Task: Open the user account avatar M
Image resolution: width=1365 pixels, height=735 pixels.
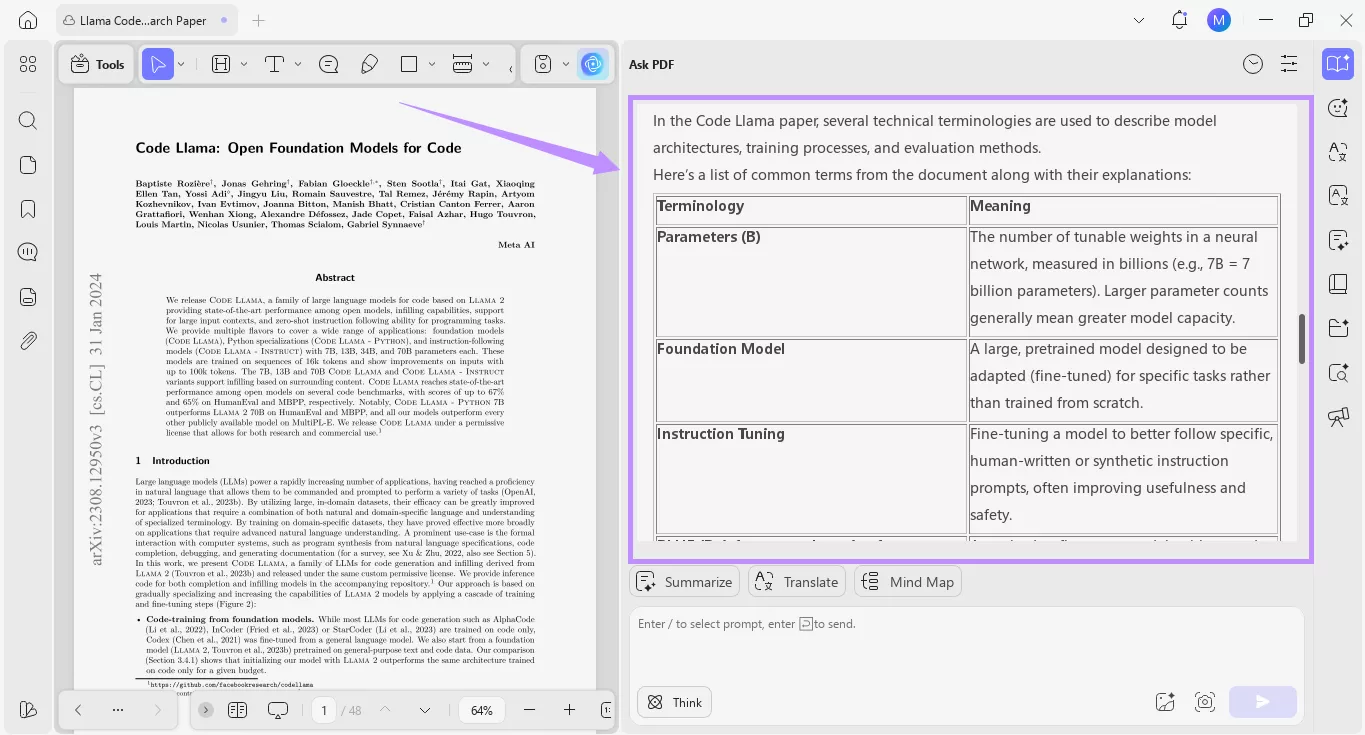Action: (1218, 20)
